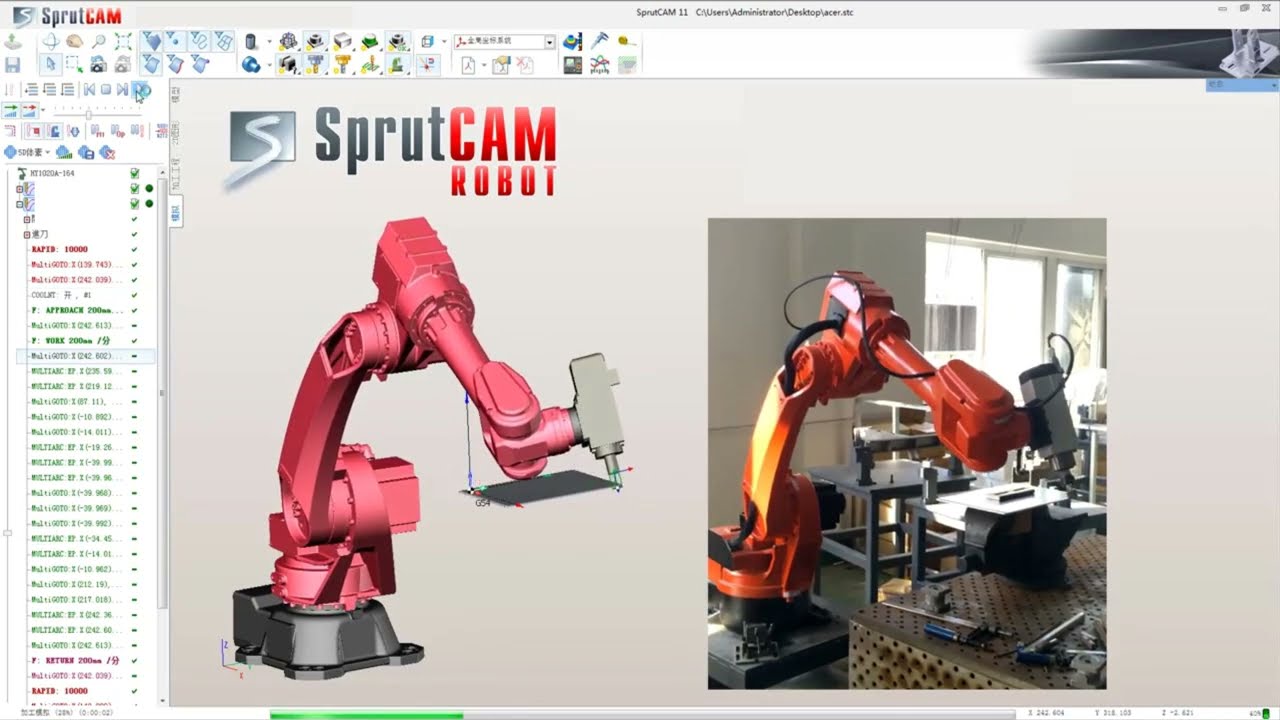This screenshot has width=1280, height=720.
Task: Click the blue torus shape icon
Action: click(x=251, y=64)
